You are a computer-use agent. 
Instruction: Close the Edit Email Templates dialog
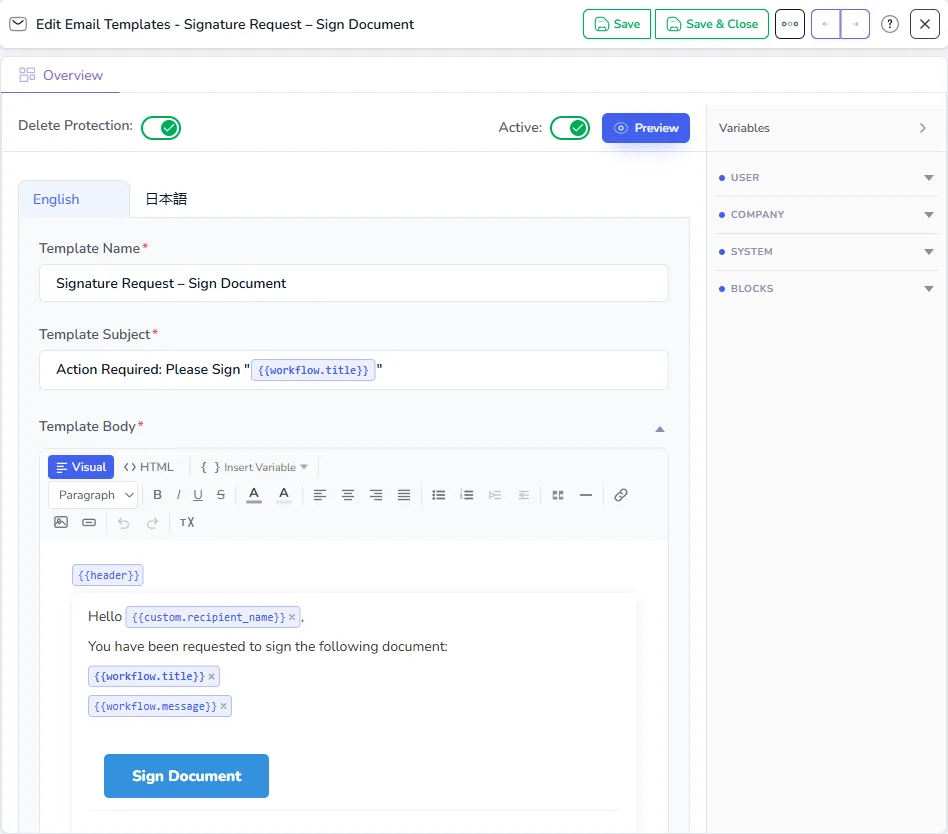click(x=924, y=24)
